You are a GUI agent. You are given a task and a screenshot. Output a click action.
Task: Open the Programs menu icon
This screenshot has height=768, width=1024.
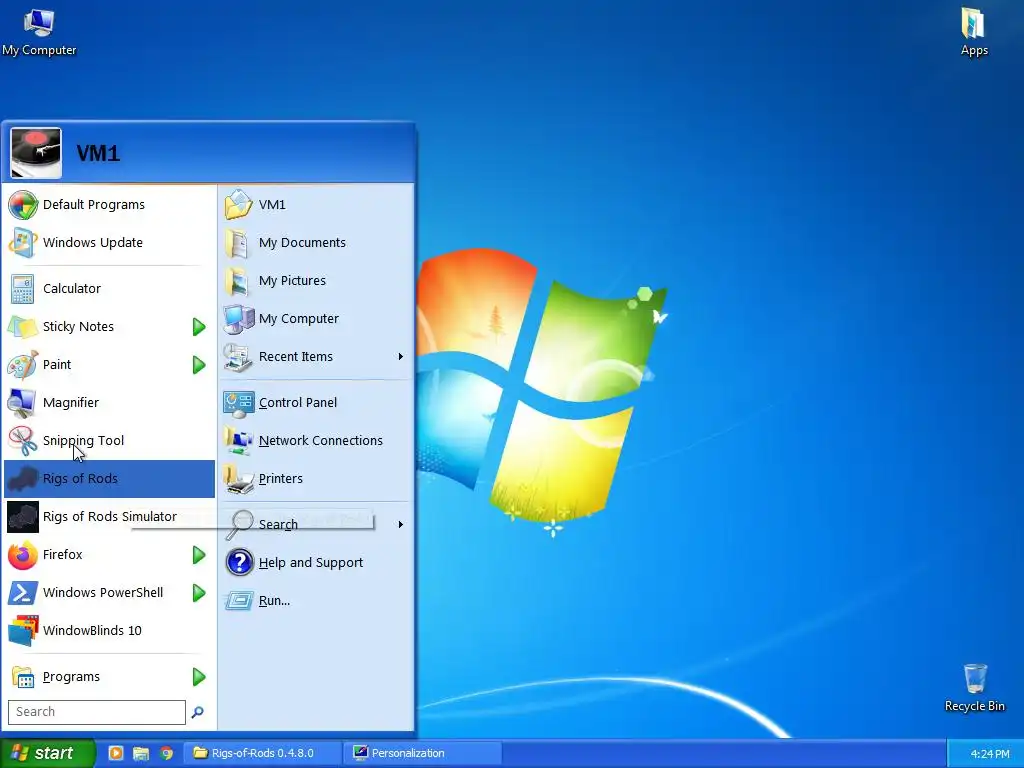(22, 677)
